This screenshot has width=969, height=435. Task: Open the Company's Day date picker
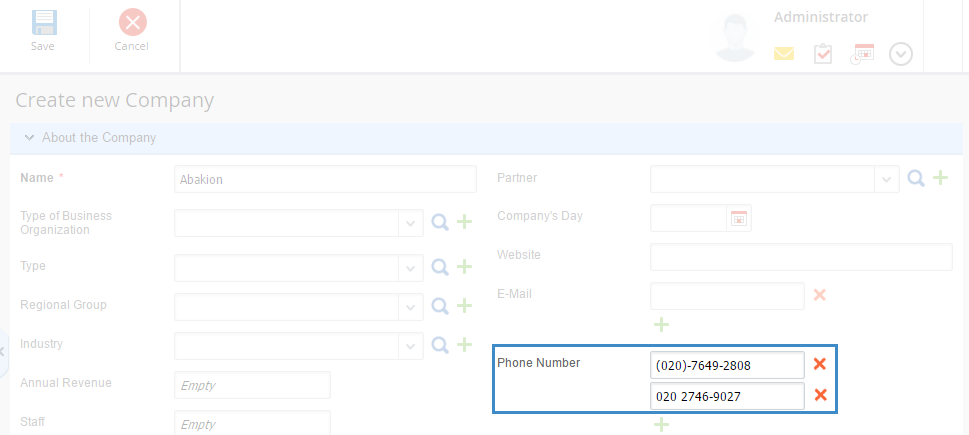click(739, 218)
